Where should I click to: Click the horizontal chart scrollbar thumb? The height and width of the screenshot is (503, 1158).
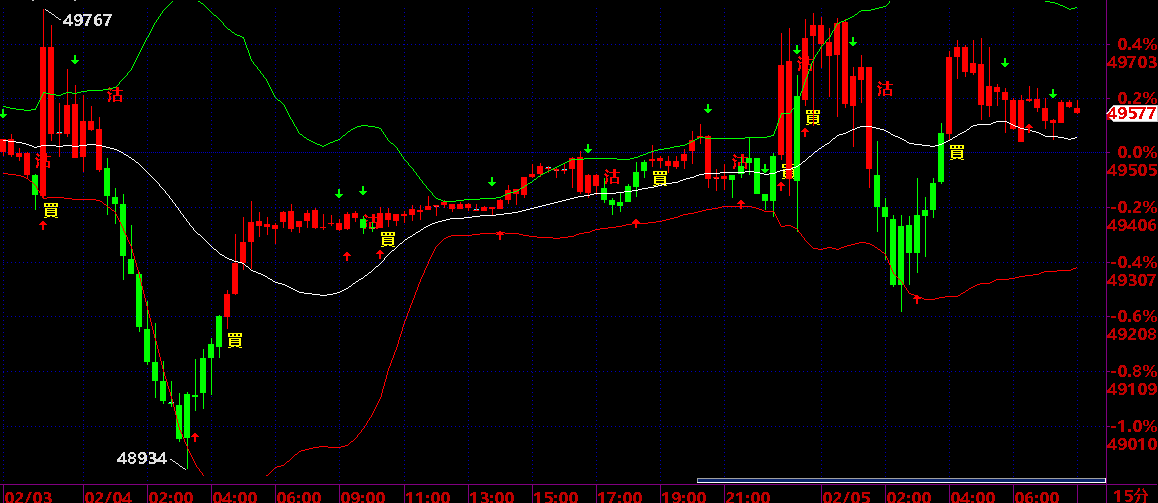901,480
